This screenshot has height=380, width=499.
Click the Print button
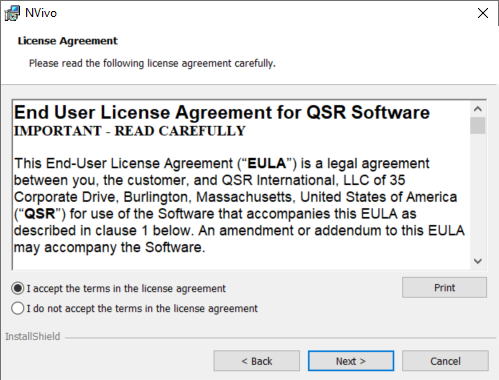tap(444, 288)
